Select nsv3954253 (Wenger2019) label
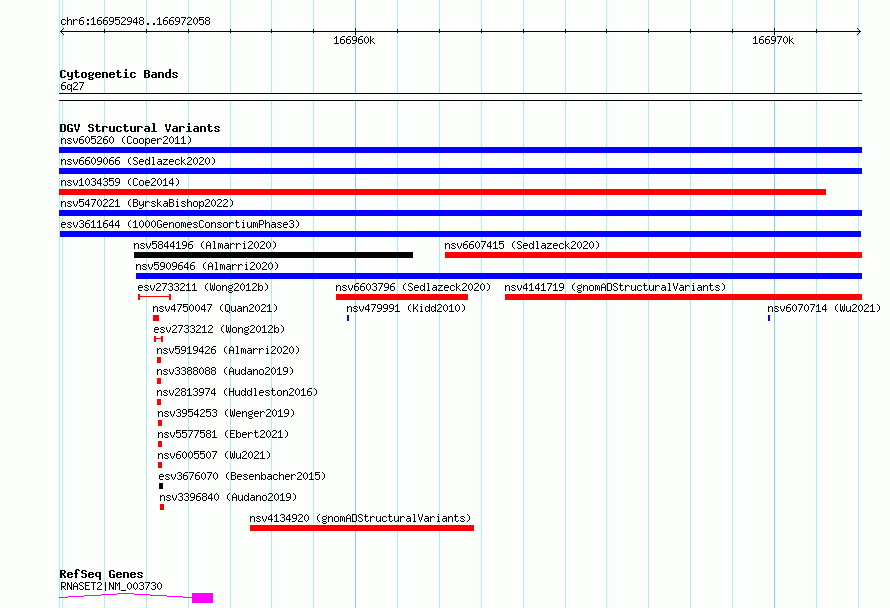This screenshot has width=890, height=608. [226, 413]
